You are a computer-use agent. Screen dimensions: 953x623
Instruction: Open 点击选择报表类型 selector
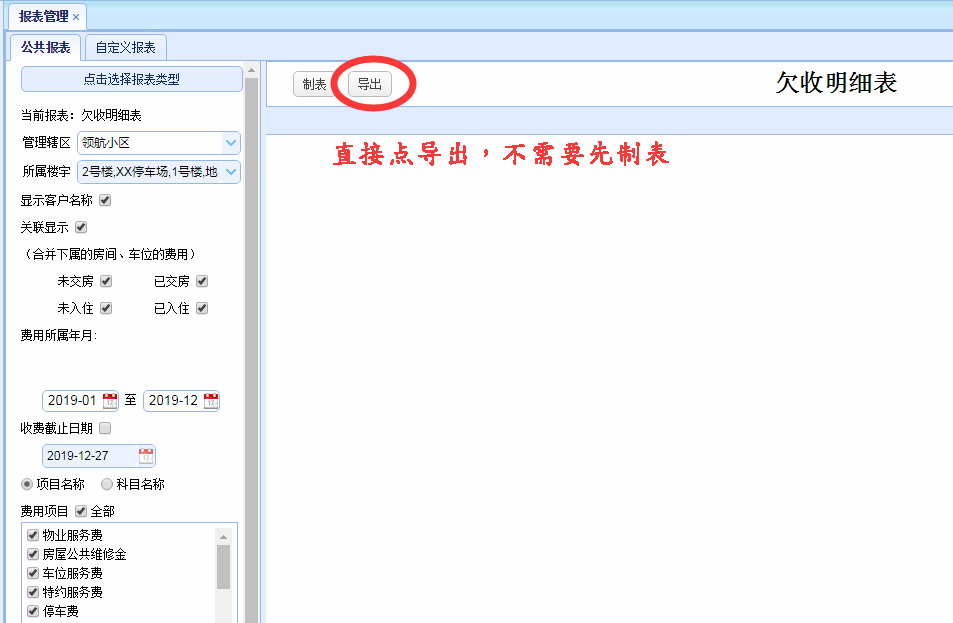131,79
